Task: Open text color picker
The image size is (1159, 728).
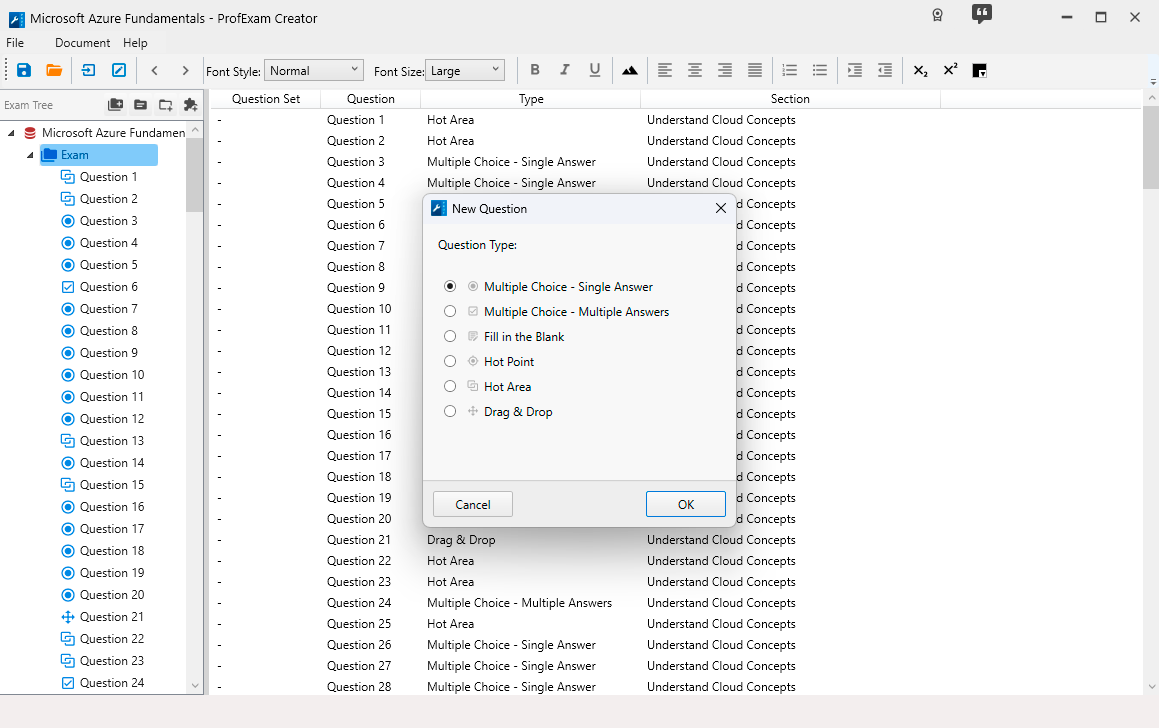Action: point(979,71)
